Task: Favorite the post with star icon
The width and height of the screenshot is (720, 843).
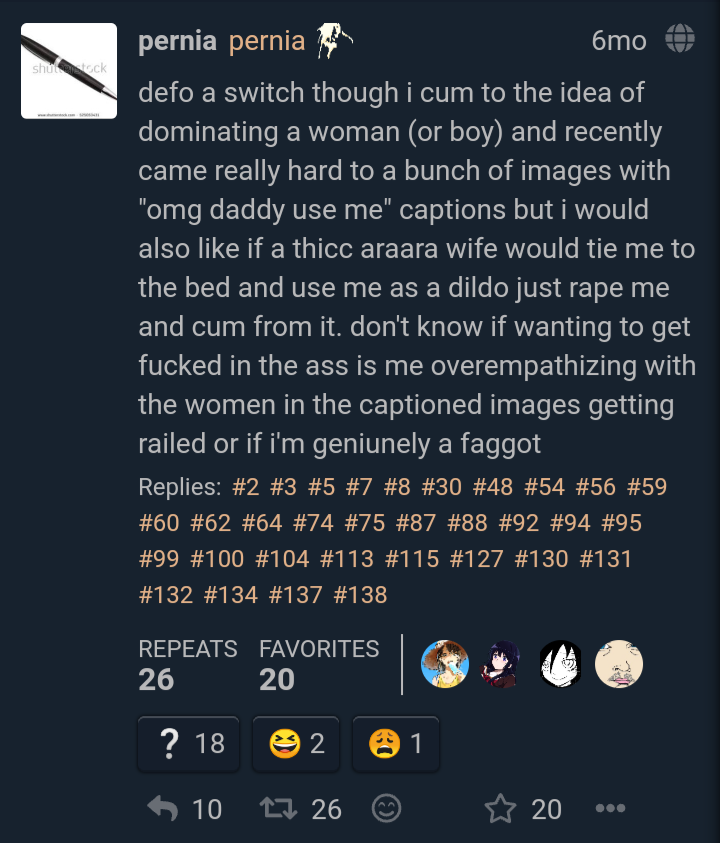Action: (500, 808)
